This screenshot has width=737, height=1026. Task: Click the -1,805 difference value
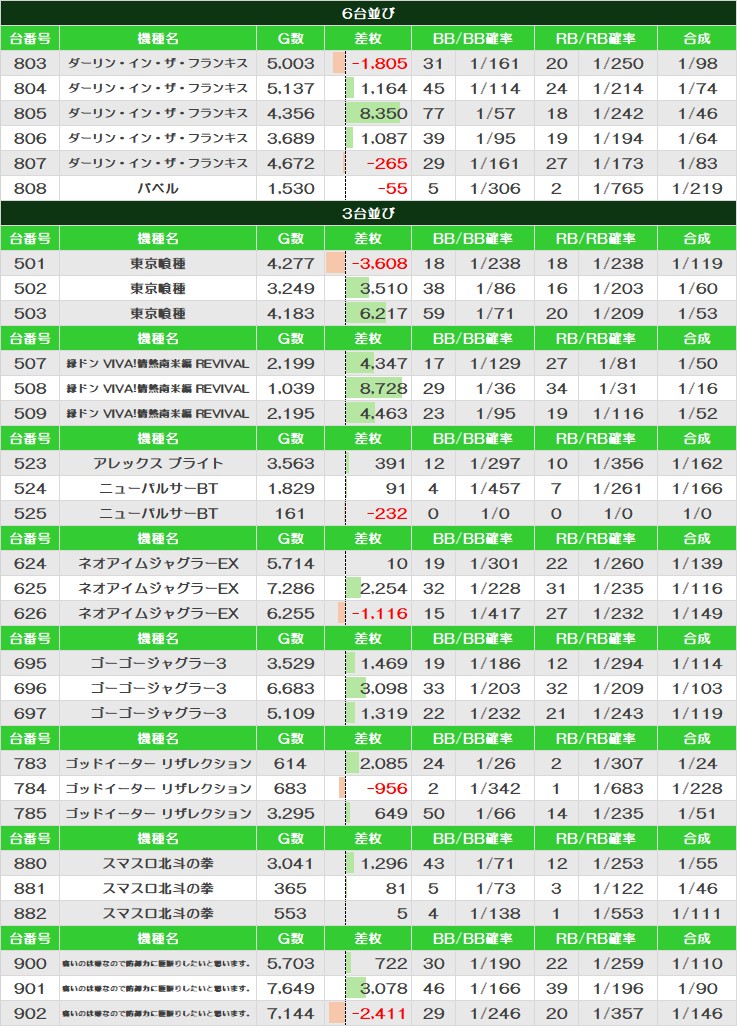pyautogui.click(x=380, y=63)
